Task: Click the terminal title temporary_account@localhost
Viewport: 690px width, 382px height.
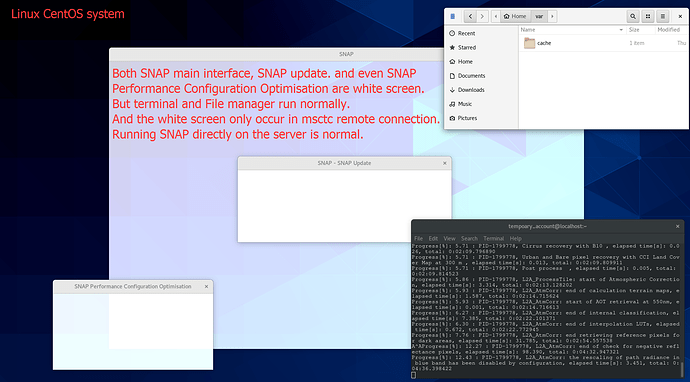Action: click(547, 227)
